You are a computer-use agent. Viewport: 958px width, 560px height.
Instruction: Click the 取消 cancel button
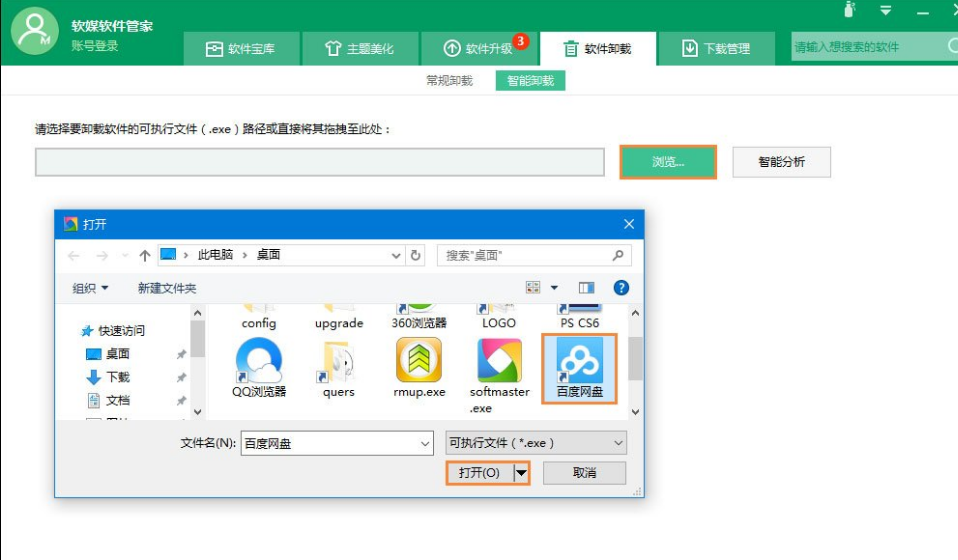[x=584, y=473]
